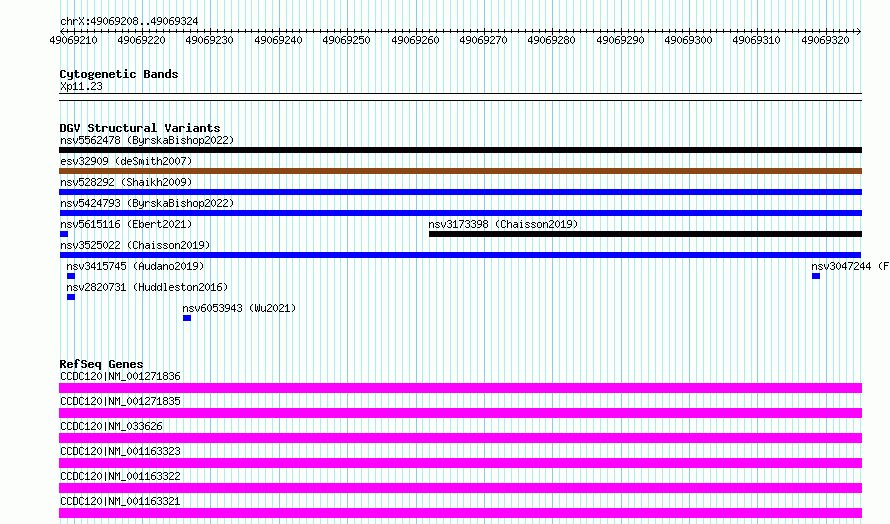Click the magenta bar for NM_001271836
890x524 pixels.
click(x=460, y=388)
